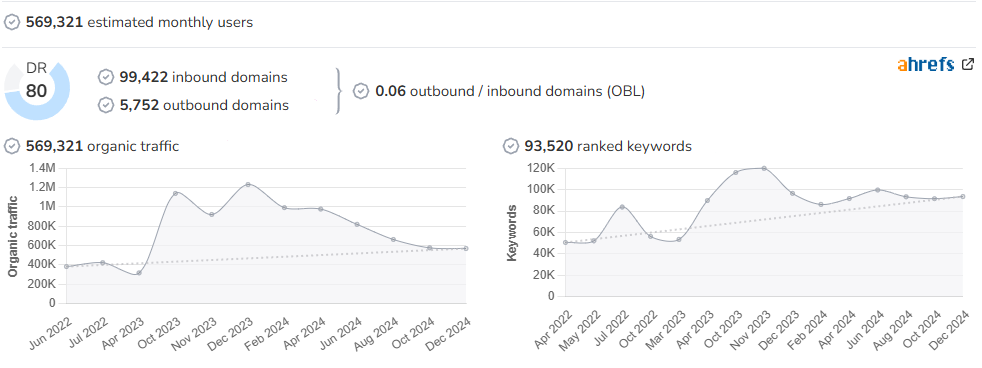Click check icon beside organic traffic heading

tap(12, 146)
